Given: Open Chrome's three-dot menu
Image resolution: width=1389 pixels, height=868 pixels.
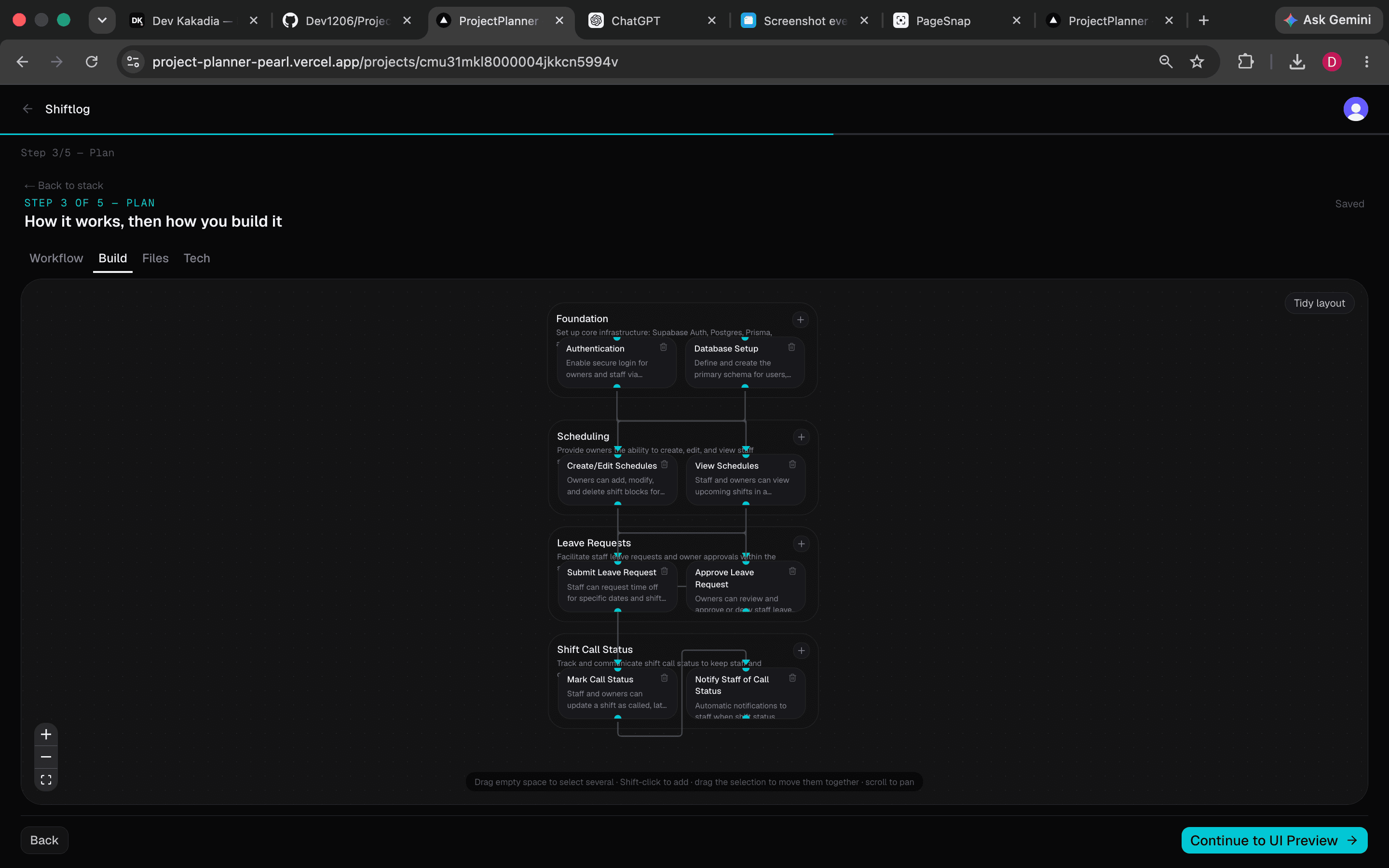Looking at the screenshot, I should point(1367,61).
